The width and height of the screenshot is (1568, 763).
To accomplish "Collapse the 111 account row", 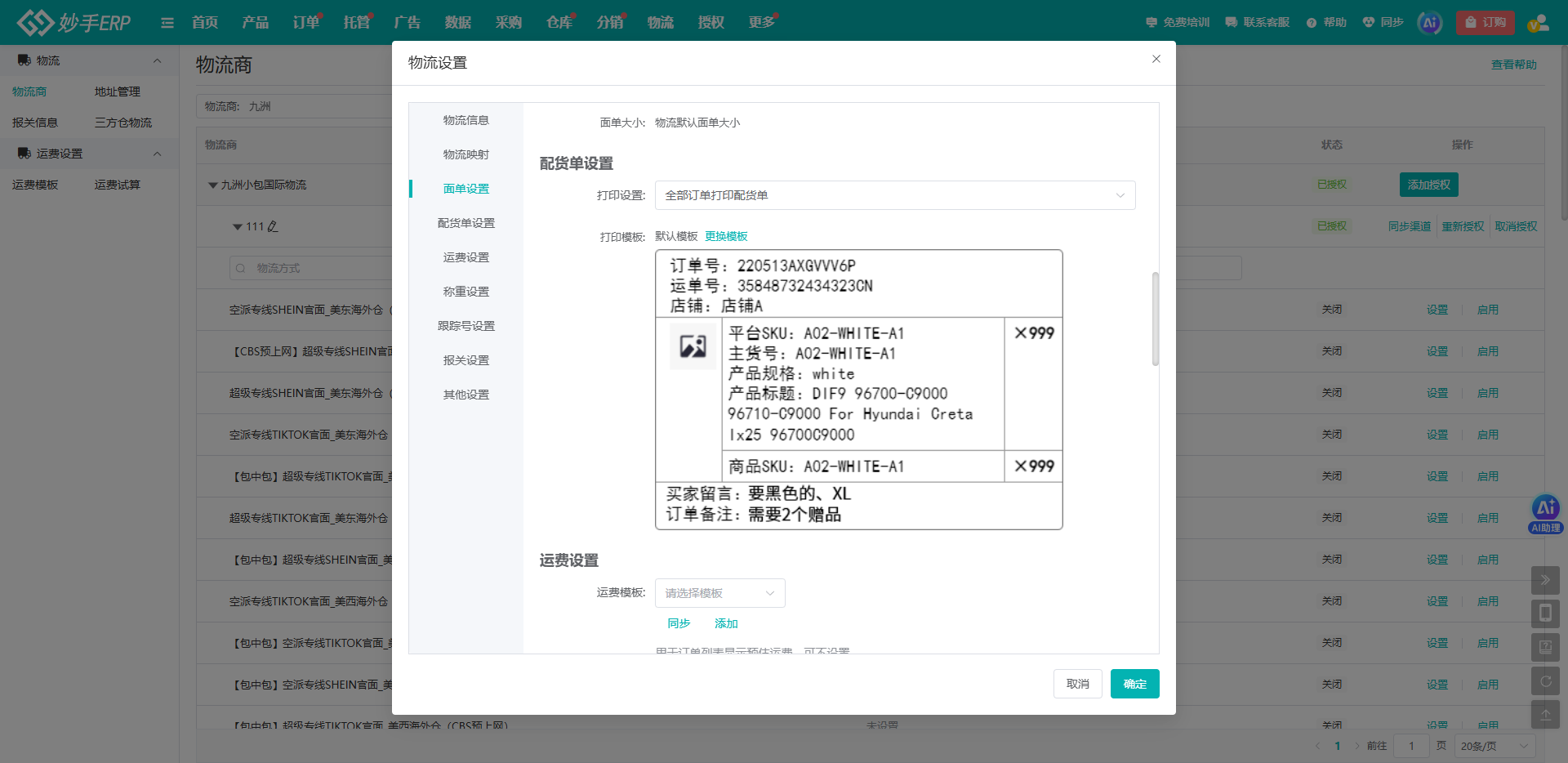I will tap(238, 227).
